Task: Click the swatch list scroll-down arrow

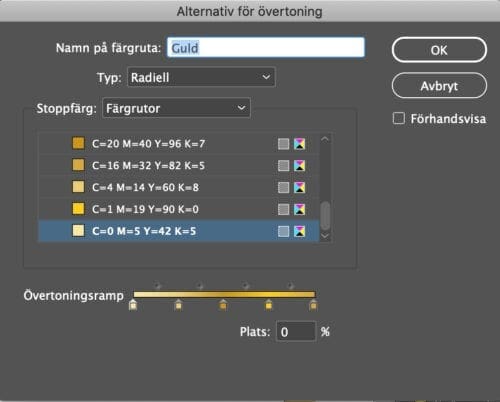Action: tap(325, 236)
